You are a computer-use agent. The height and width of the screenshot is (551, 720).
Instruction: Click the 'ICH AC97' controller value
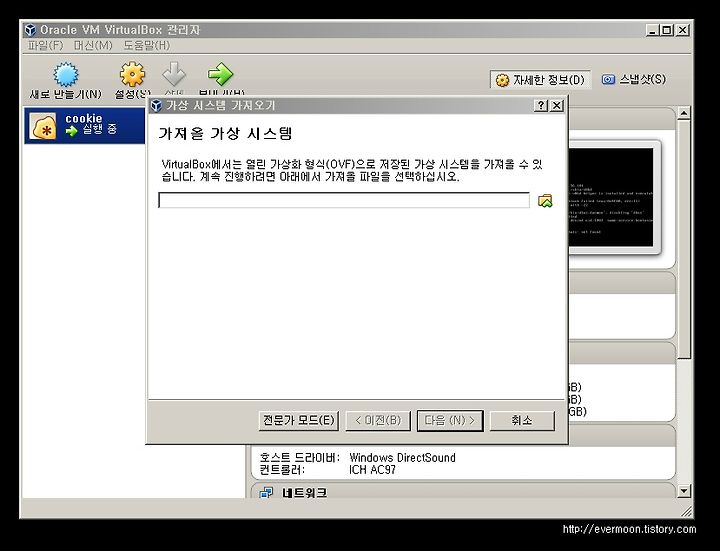tap(372, 470)
